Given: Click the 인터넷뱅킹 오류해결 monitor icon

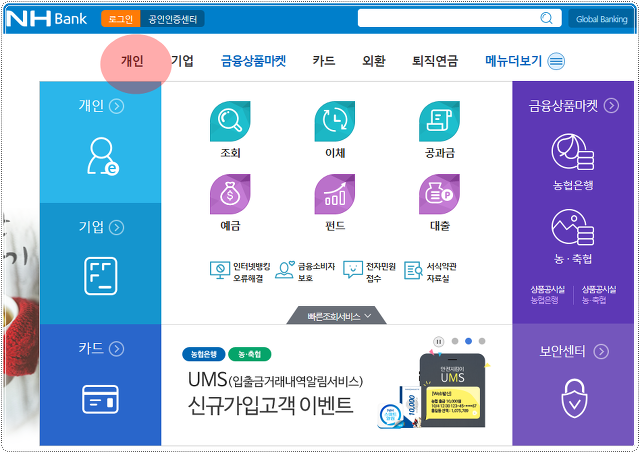Looking at the screenshot, I should tap(220, 271).
